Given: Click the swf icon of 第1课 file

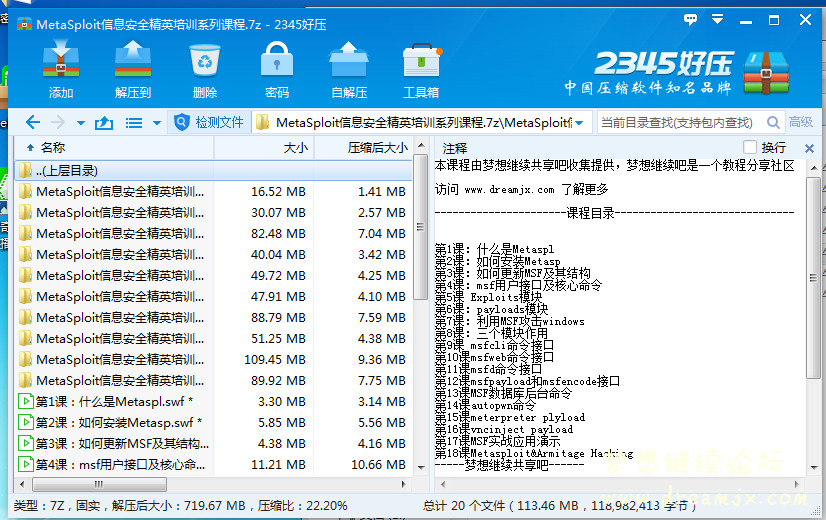Looking at the screenshot, I should [25, 401].
